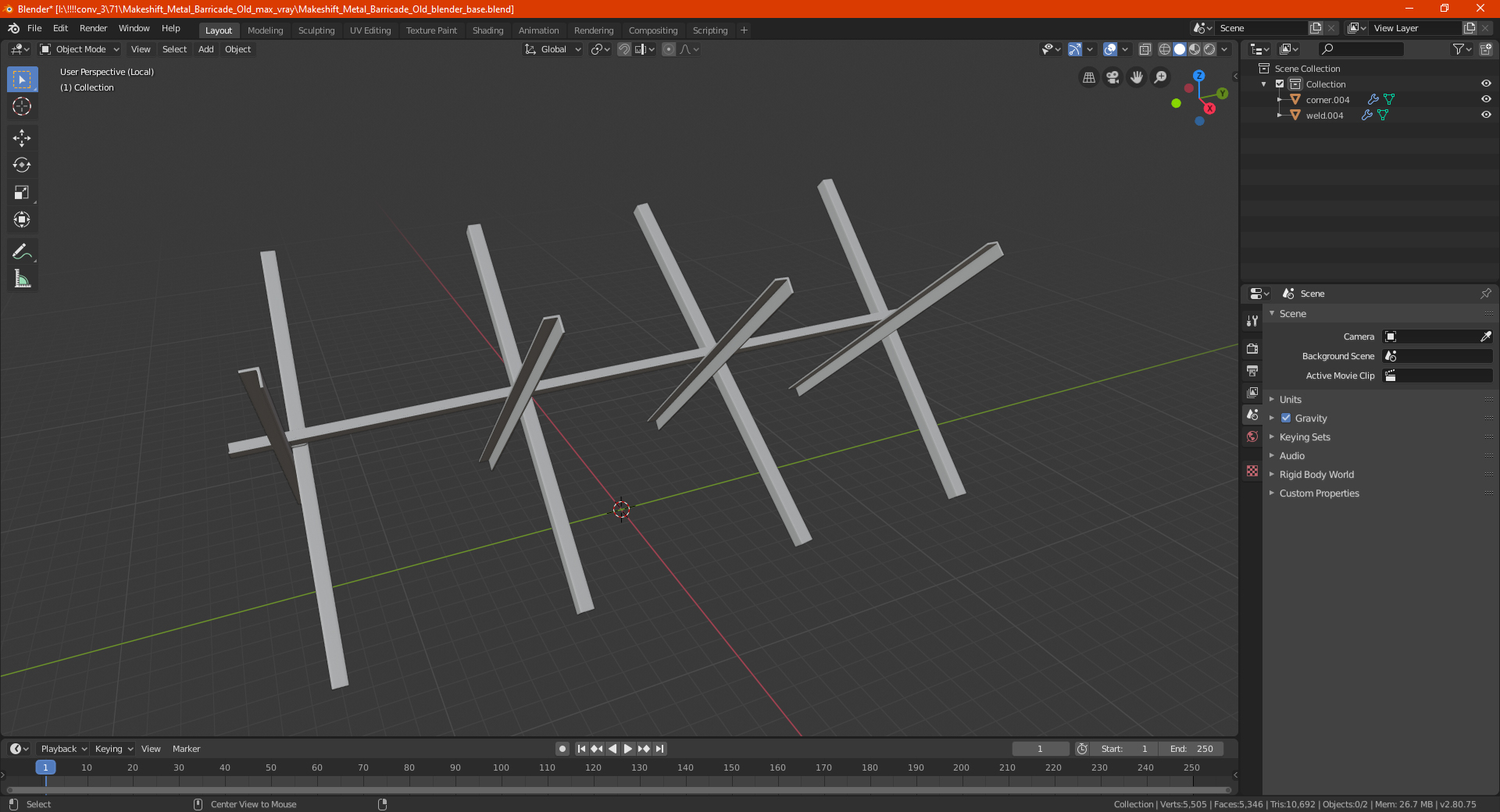Open the Render menu
Viewport: 1500px width, 812px height.
[93, 28]
